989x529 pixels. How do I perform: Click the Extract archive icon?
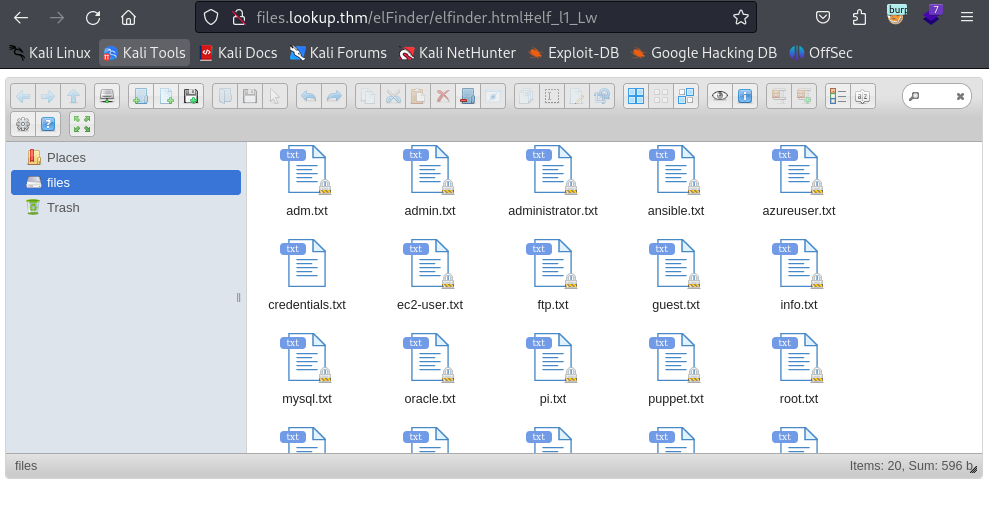(779, 96)
